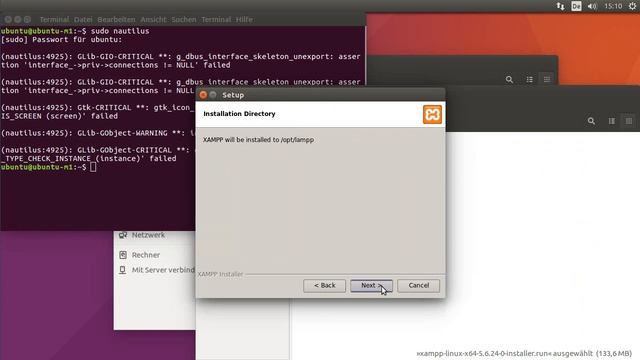Image resolution: width=640 pixels, height=360 pixels.
Task: Click the Netzwerk sidebar icon
Action: tap(123, 235)
